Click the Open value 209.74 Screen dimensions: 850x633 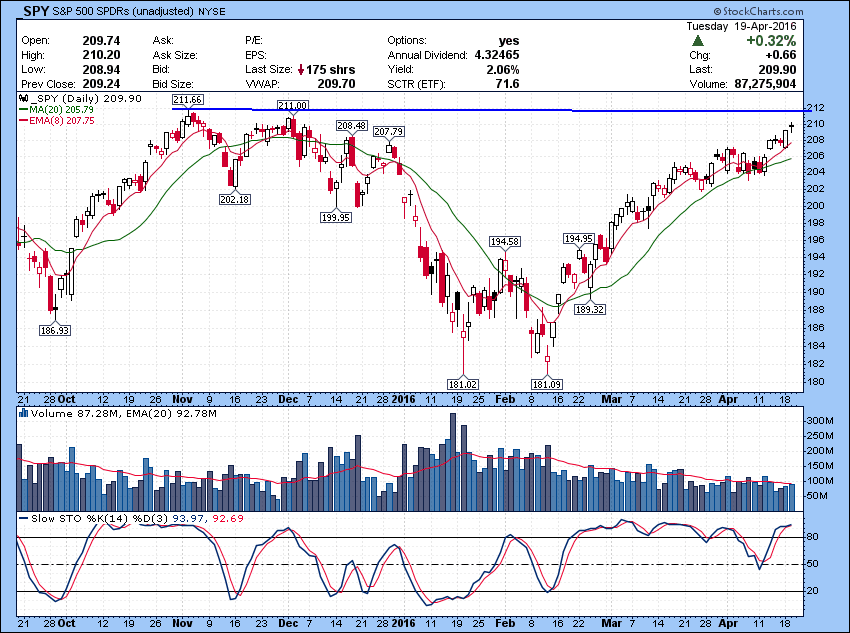point(101,41)
